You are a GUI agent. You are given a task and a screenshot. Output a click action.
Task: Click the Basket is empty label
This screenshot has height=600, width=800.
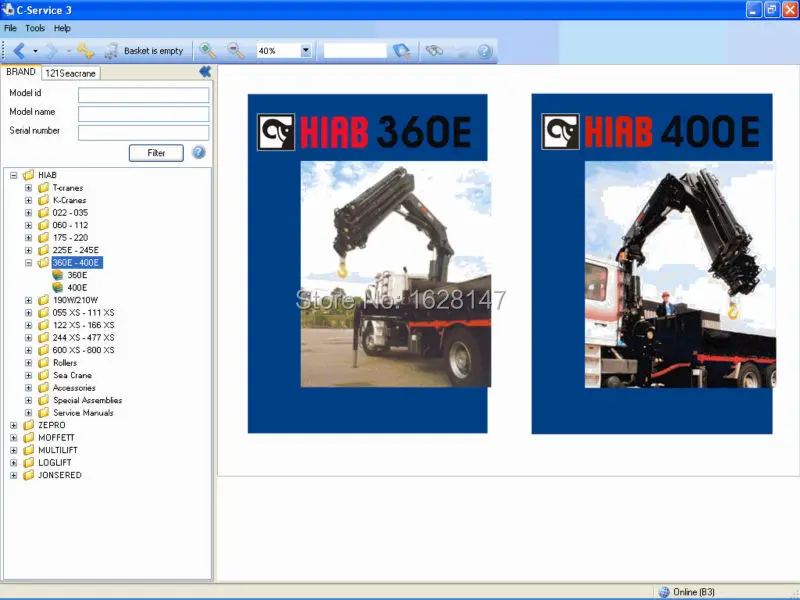pyautogui.click(x=154, y=51)
